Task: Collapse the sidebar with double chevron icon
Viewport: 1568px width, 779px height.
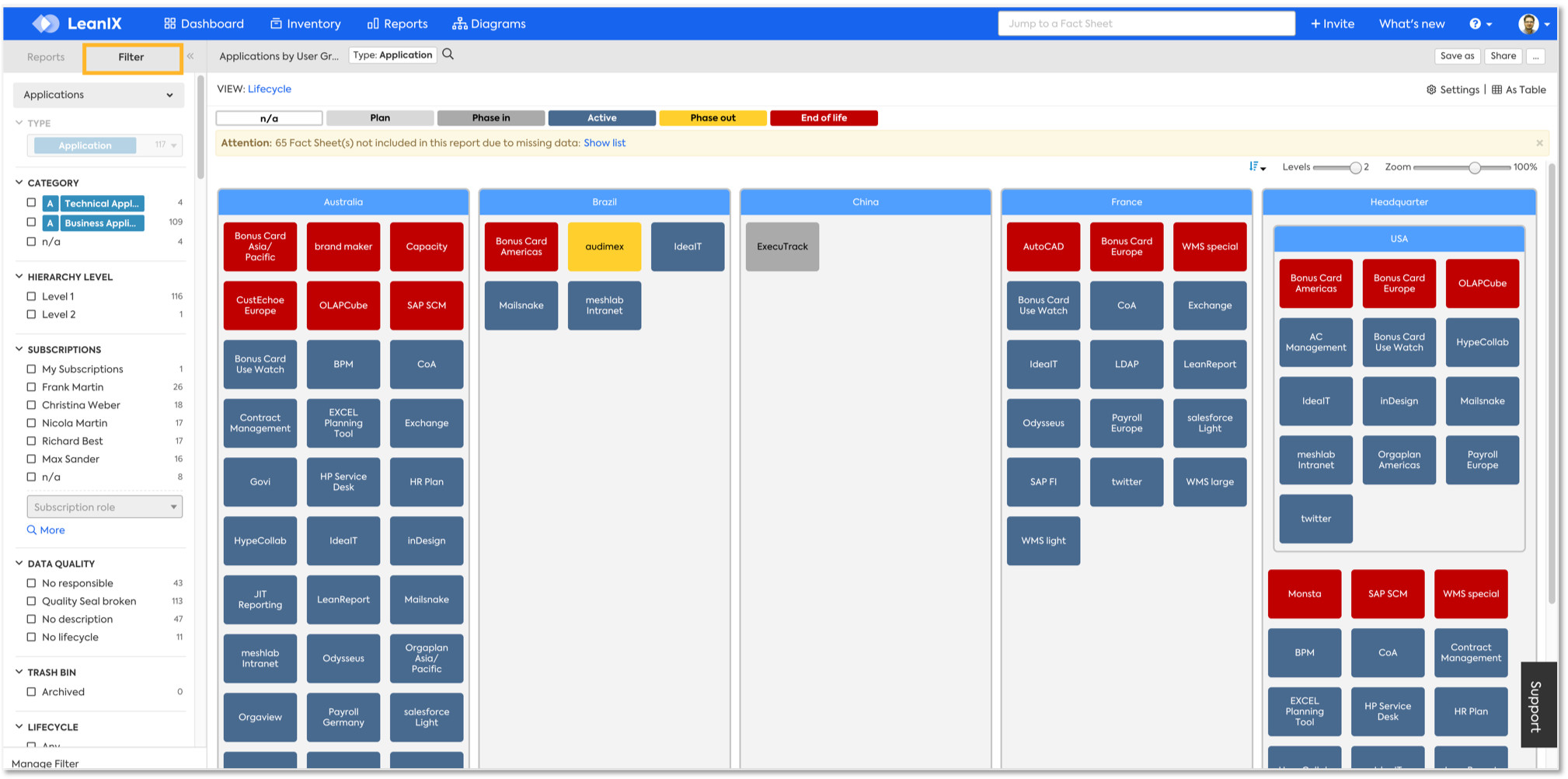Action: tap(190, 56)
